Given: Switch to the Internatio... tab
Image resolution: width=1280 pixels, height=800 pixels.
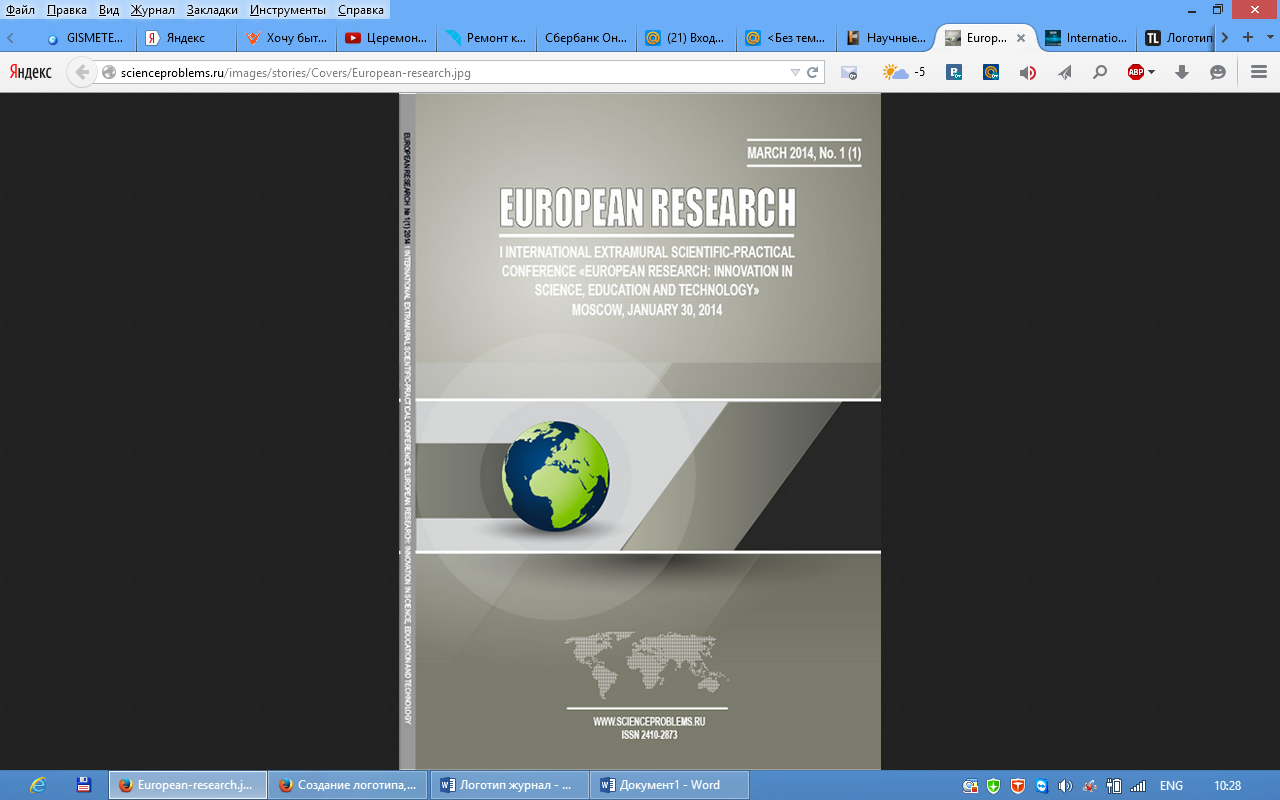Looking at the screenshot, I should click(1085, 38).
